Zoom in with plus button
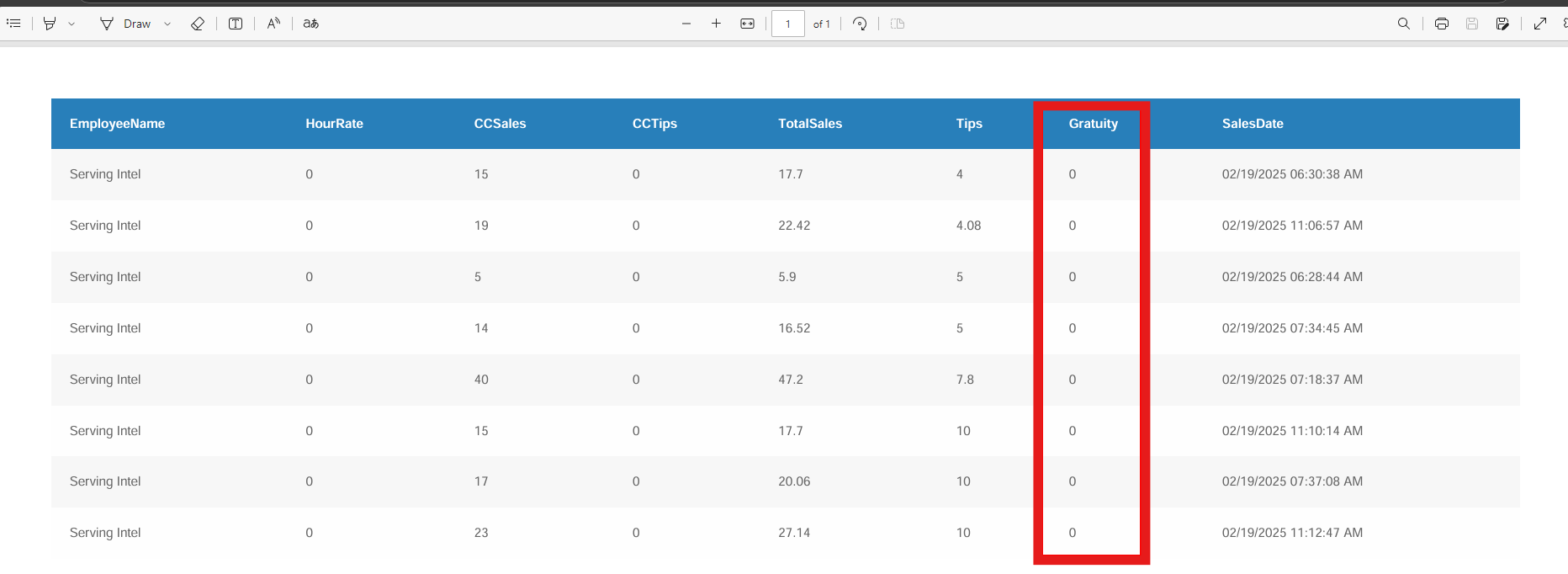 point(716,24)
